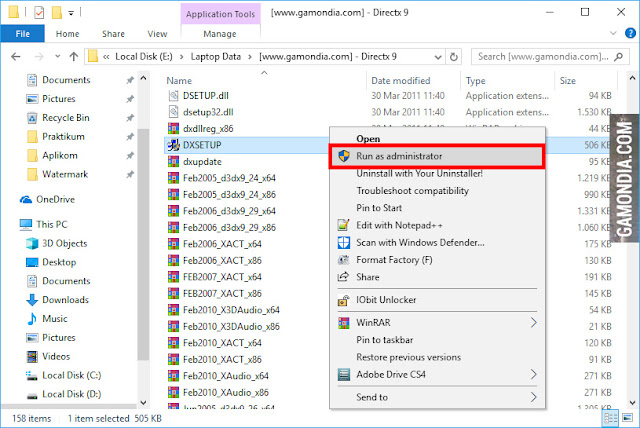Switch to the View ribbon tab
Image resolution: width=640 pixels, height=428 pixels.
[157, 34]
